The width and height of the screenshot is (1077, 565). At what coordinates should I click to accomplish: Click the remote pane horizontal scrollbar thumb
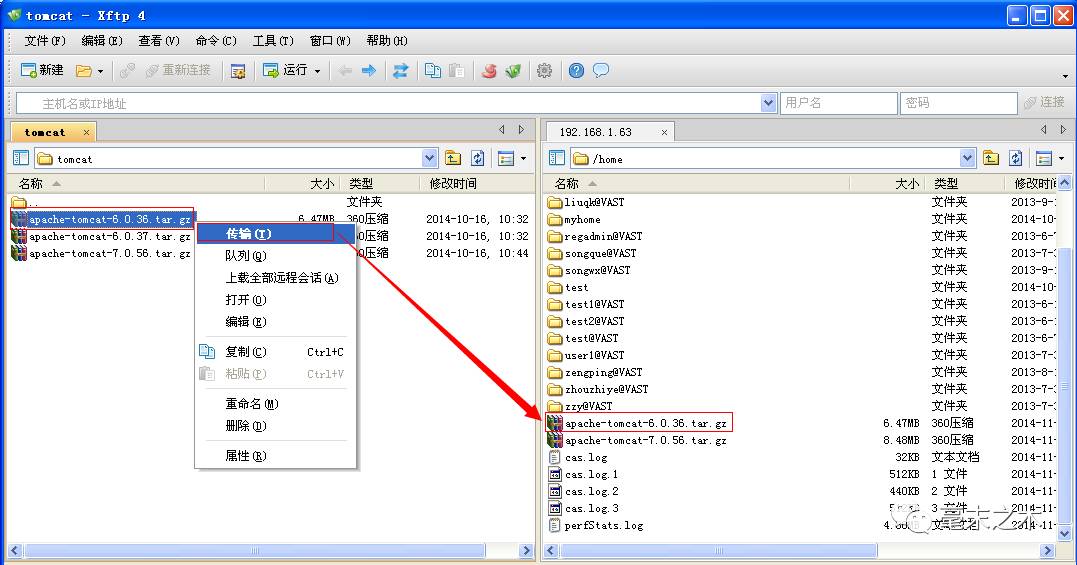coord(718,551)
